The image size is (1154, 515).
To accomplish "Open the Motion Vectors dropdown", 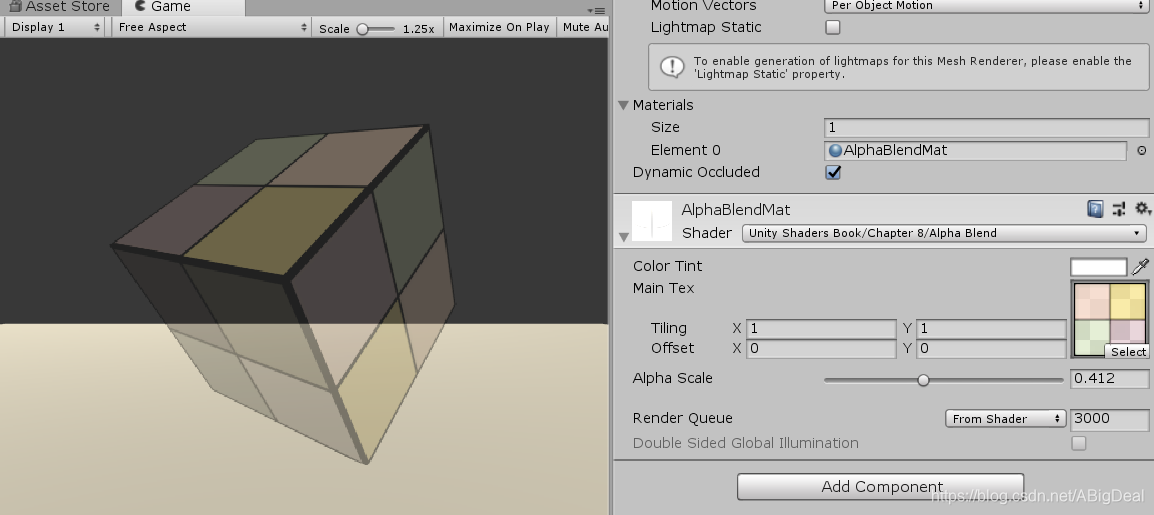I will coord(985,6).
